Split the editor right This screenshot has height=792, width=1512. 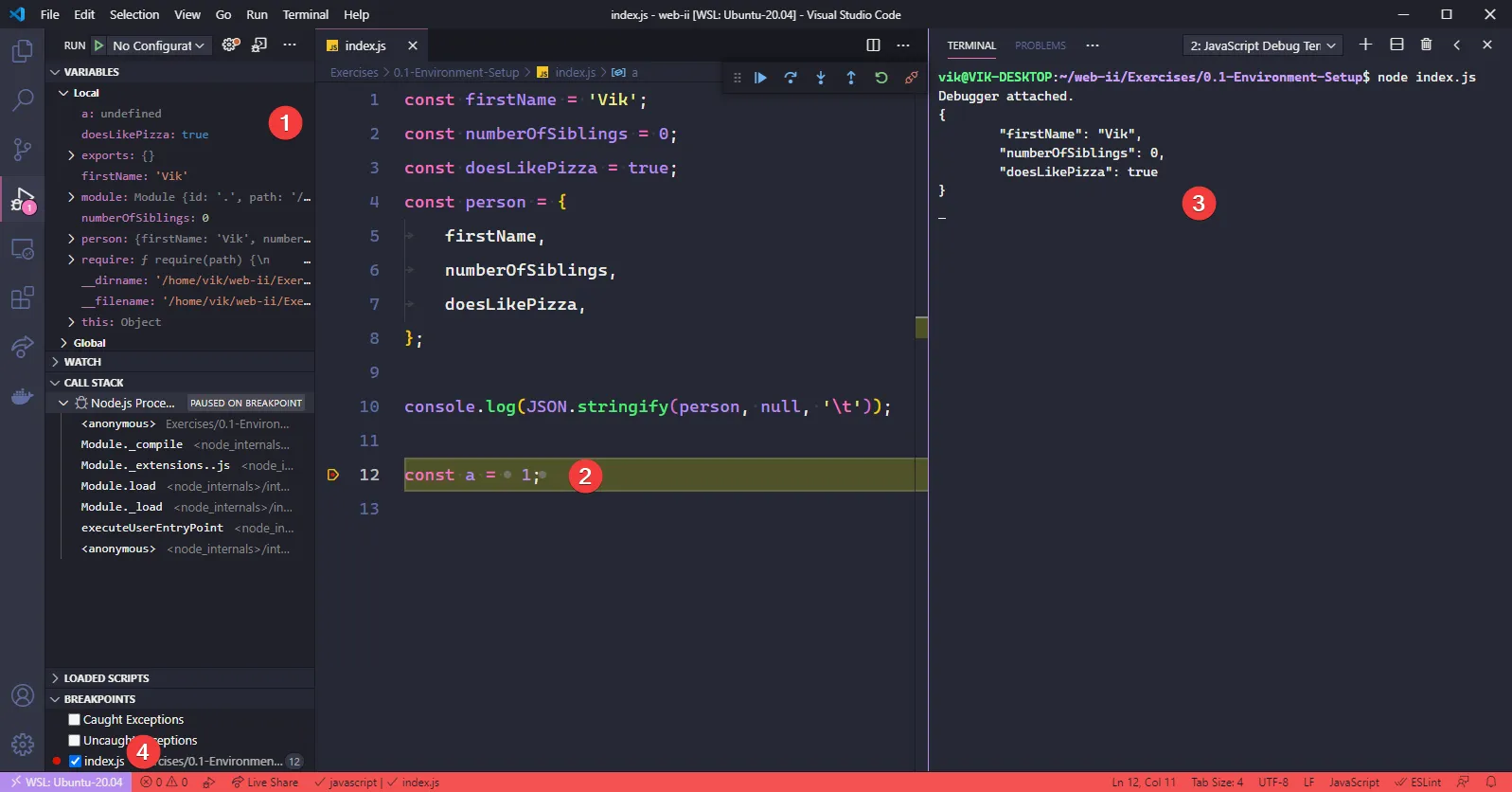click(x=873, y=45)
